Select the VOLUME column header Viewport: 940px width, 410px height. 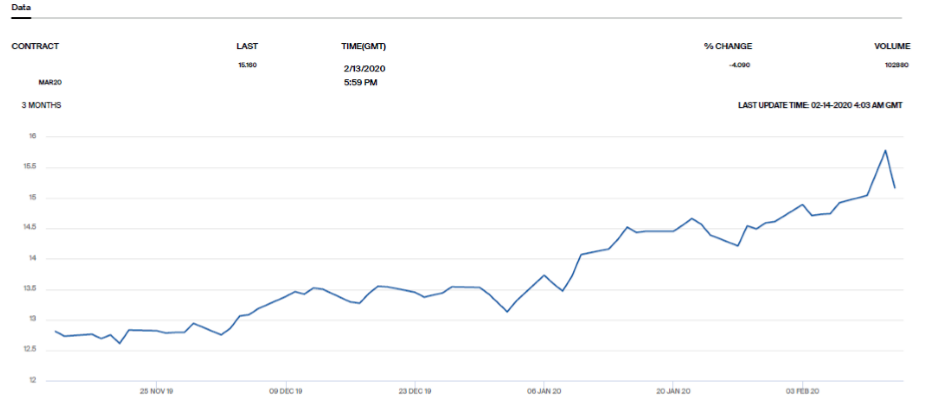[x=892, y=46]
